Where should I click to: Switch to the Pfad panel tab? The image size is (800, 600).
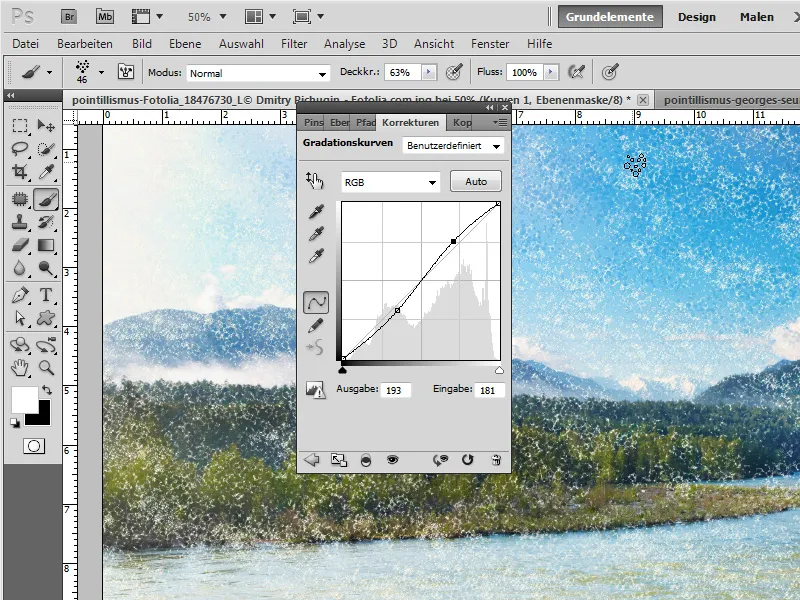(x=365, y=122)
